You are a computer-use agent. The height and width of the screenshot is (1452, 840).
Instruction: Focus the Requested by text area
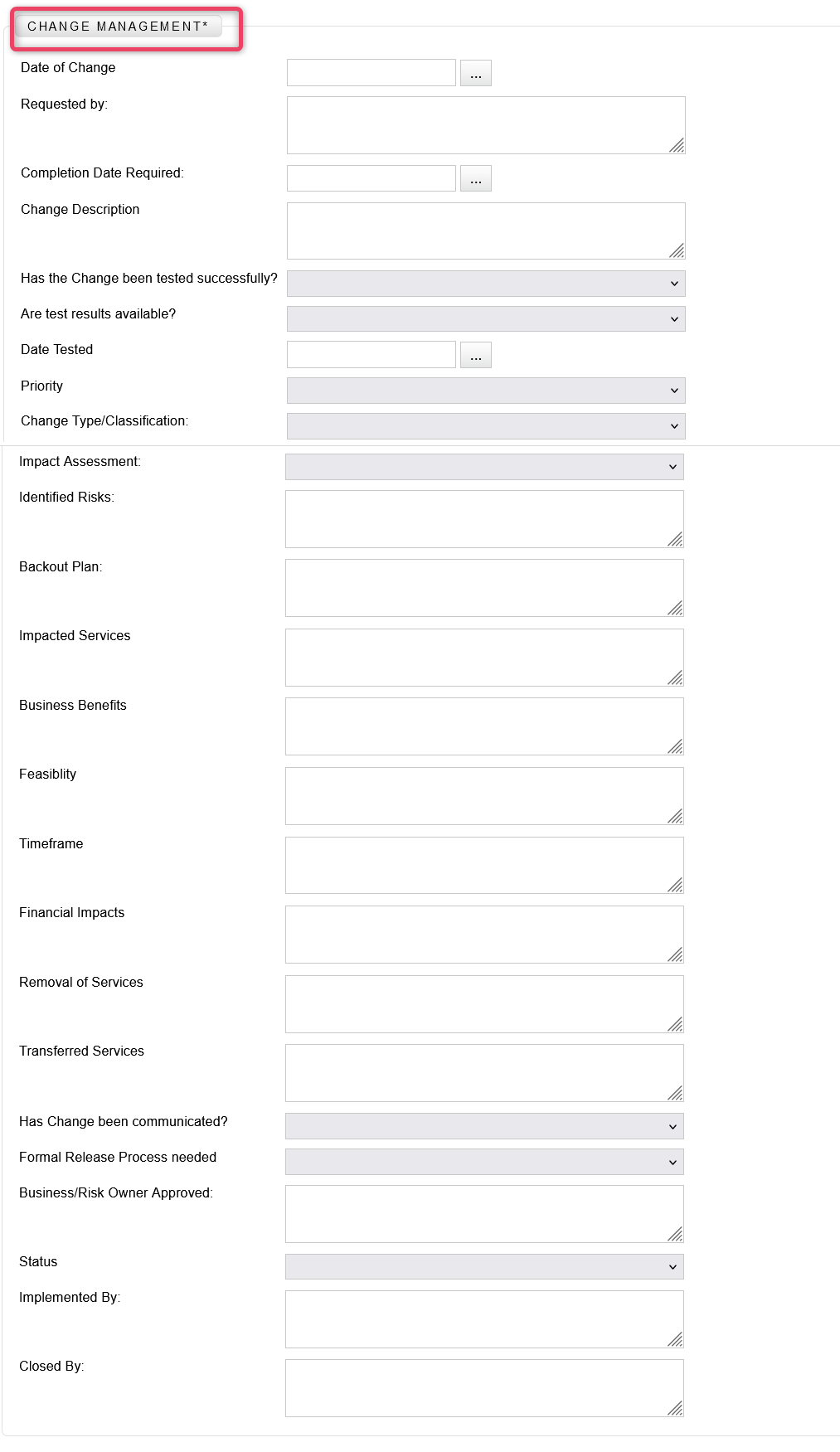[x=486, y=125]
